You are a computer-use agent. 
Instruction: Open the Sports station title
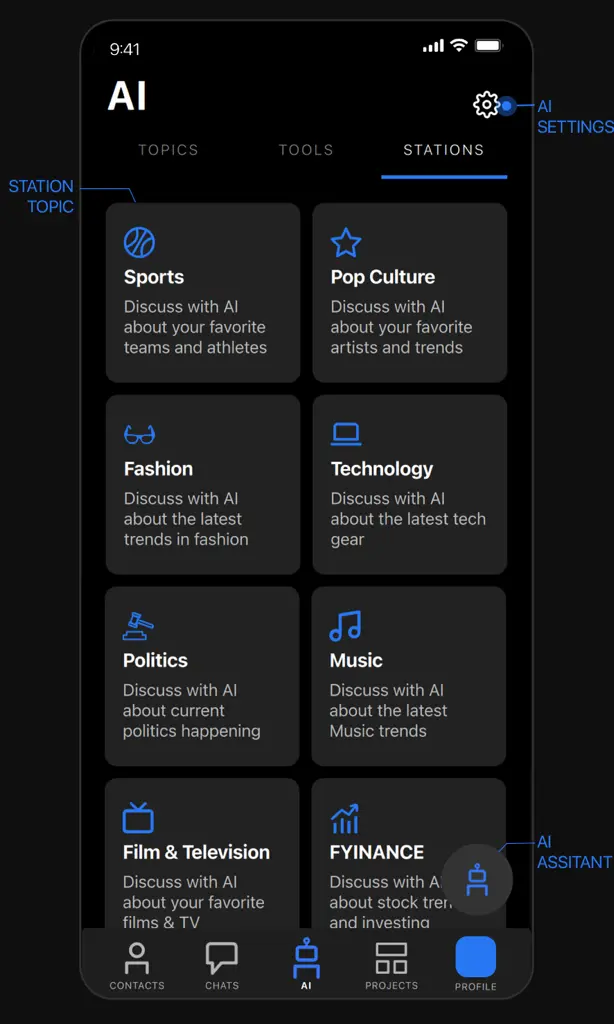coord(154,277)
